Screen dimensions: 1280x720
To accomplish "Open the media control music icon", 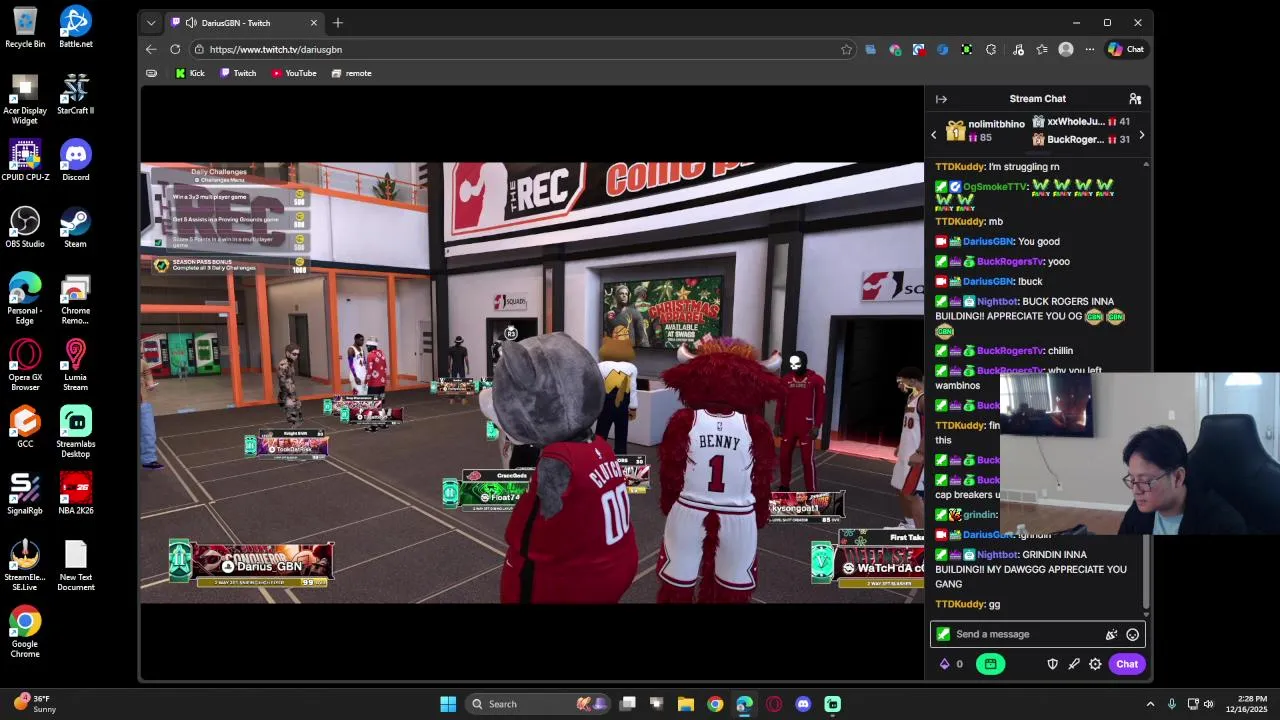I will click(1018, 49).
